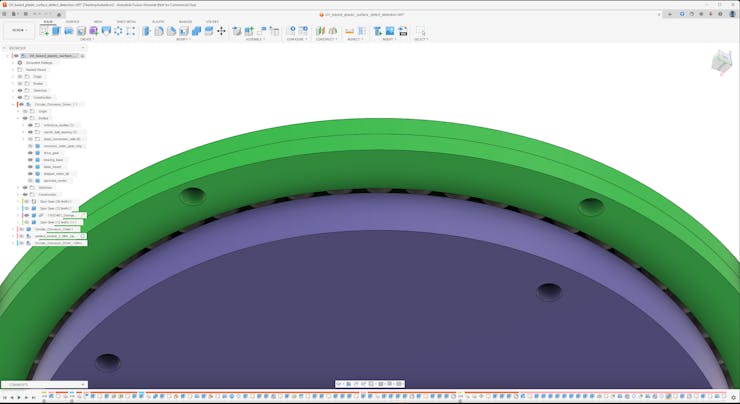
Task: Select the Document Settings browser item
Action: pyautogui.click(x=40, y=62)
